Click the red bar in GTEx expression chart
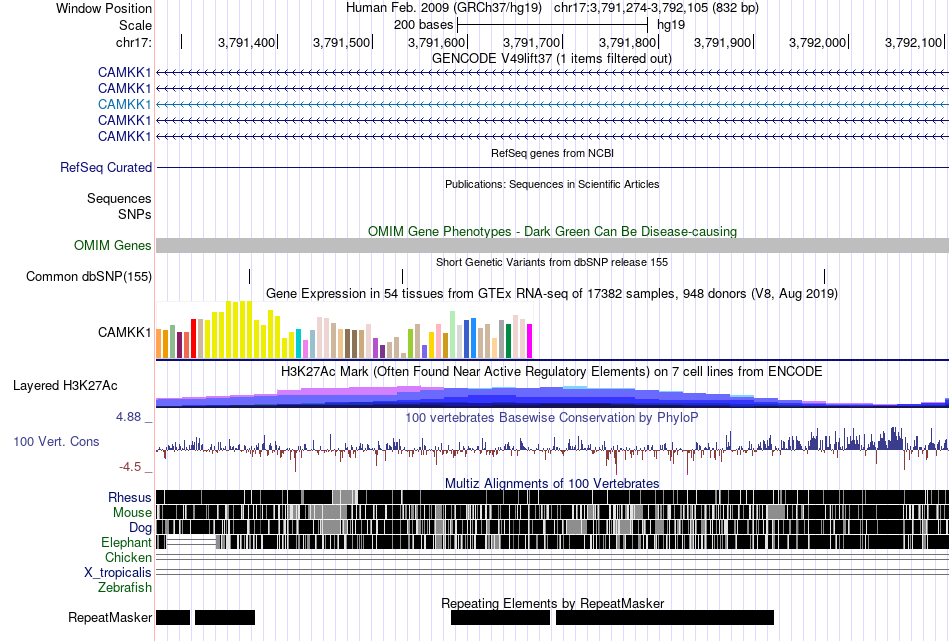950x641 pixels. tap(193, 339)
